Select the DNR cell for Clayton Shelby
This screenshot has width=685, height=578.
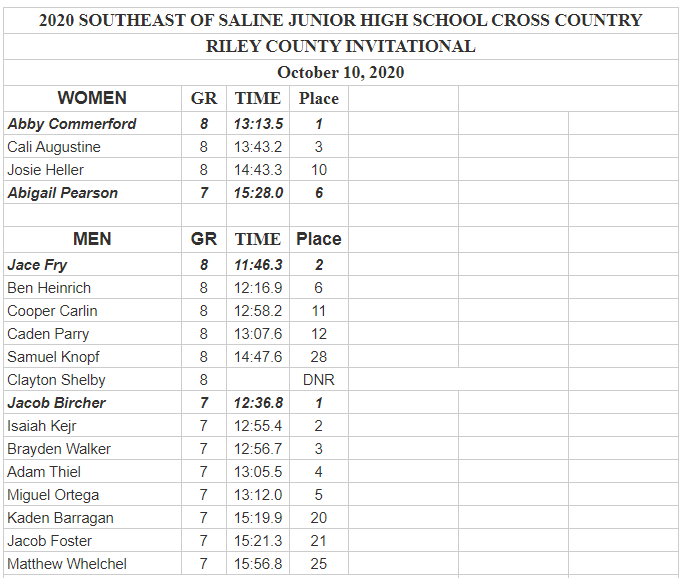click(x=318, y=380)
